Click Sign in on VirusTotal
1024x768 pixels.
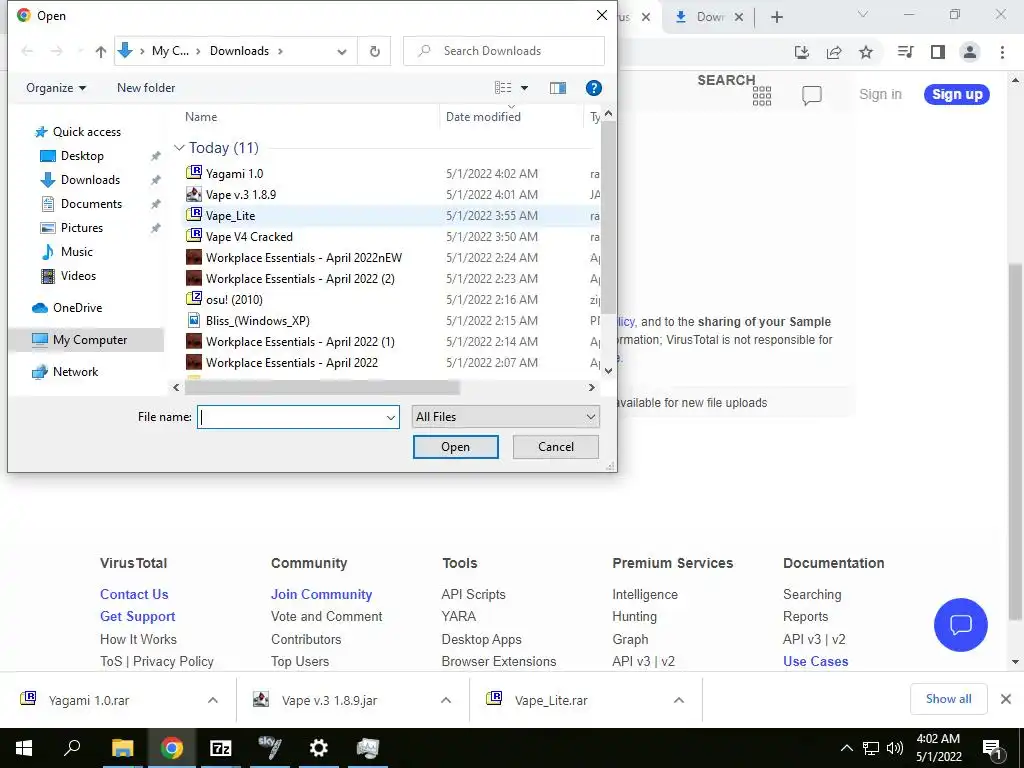[880, 95]
